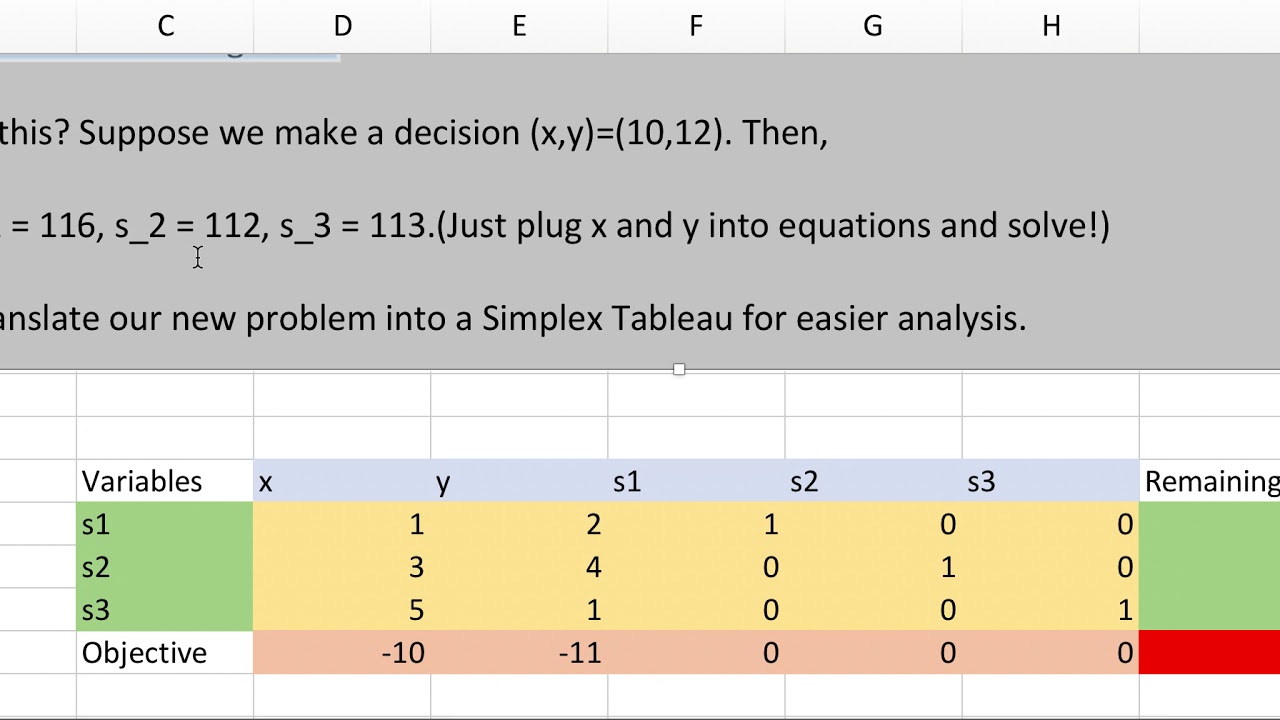Select the cell with value 5

pyautogui.click(x=342, y=610)
